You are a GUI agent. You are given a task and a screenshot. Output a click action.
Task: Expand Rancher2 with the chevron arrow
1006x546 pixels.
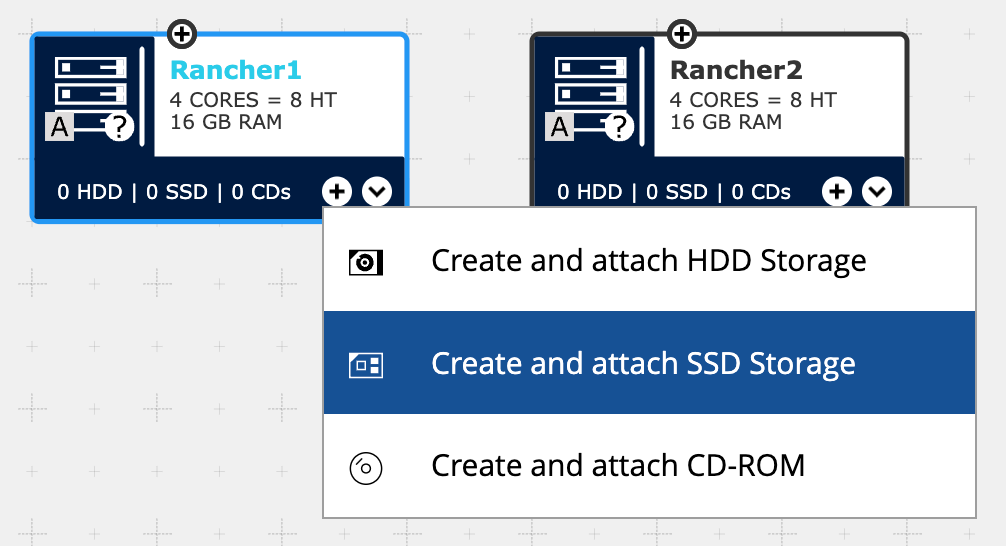click(877, 191)
